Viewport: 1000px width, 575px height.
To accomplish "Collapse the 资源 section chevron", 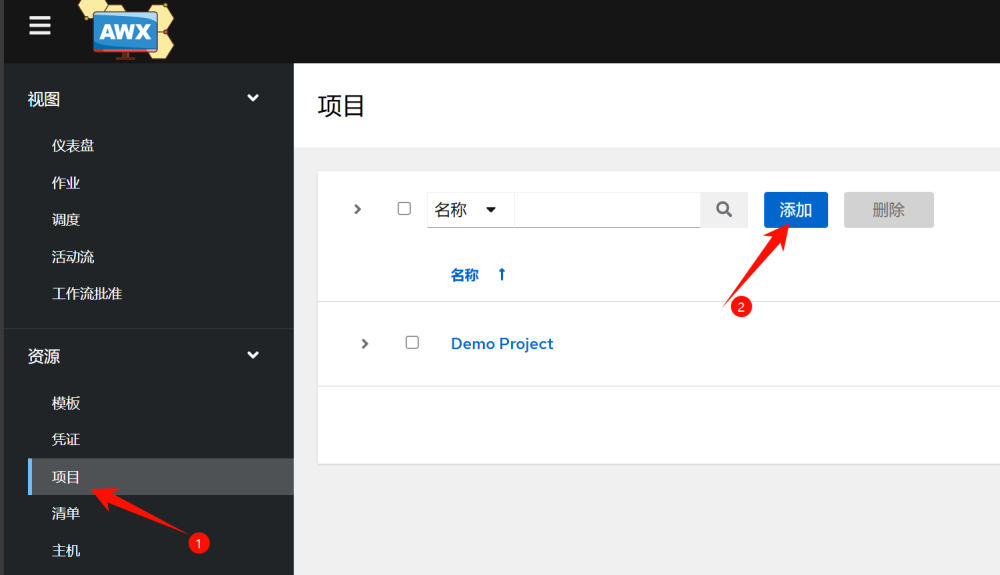I will [253, 355].
